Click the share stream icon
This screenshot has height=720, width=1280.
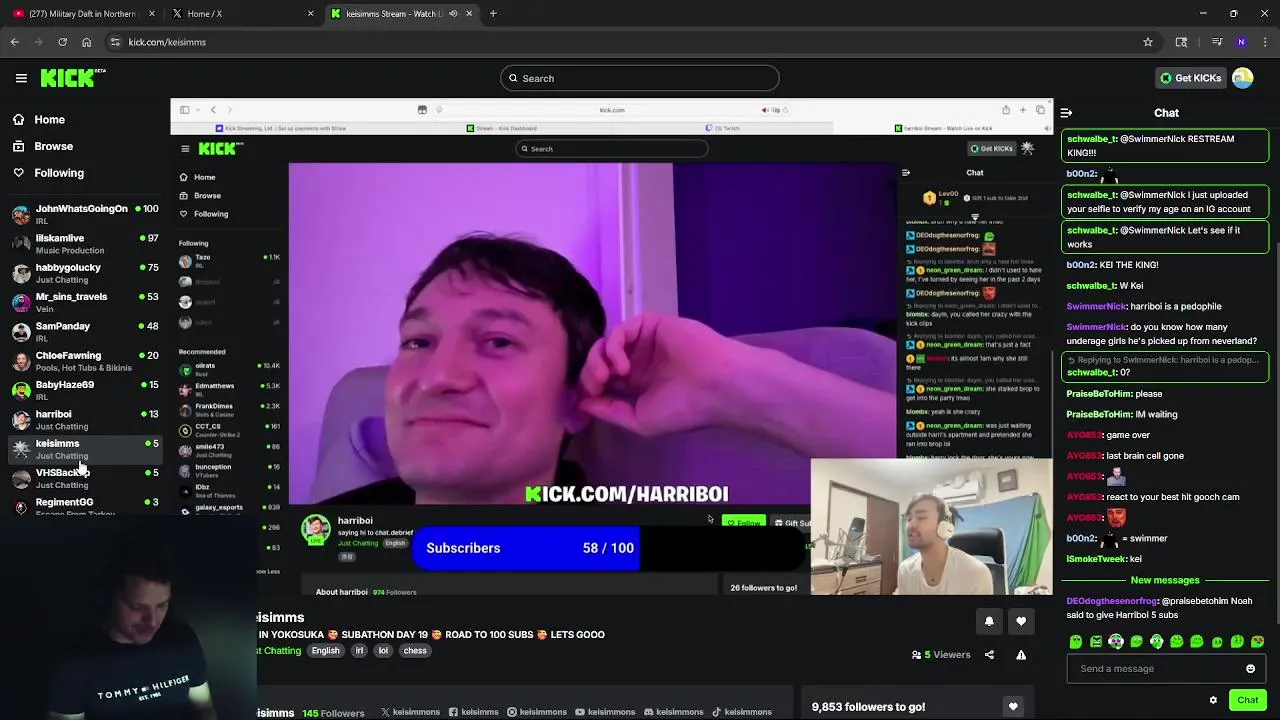click(989, 655)
